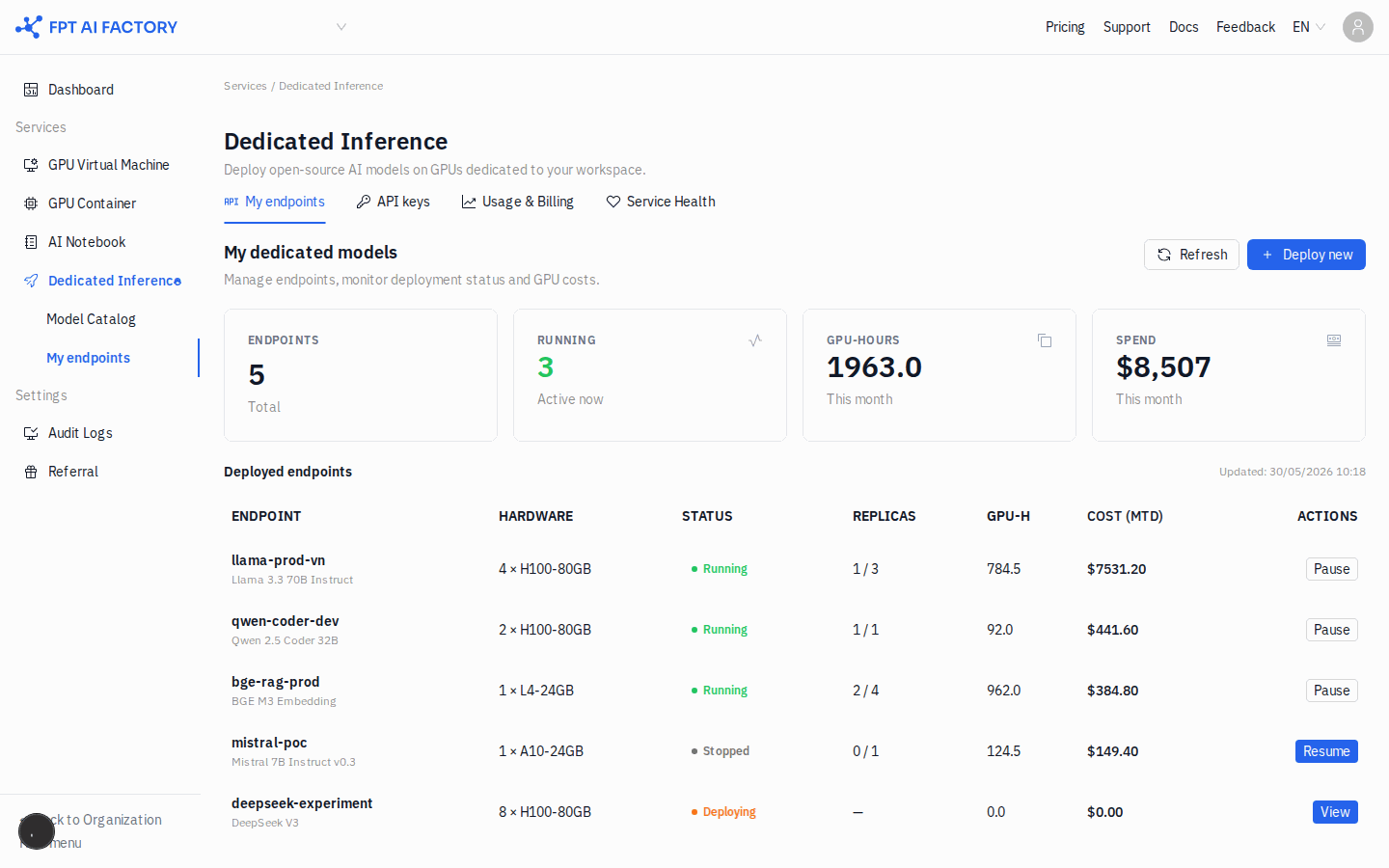Screen dimensions: 1389x868
Task: Click the Services breadcrumb link
Action: click(x=245, y=86)
